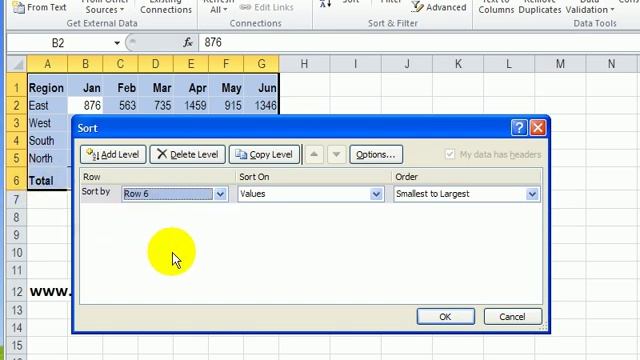Click the From Text ribbon button
The image size is (640, 360).
(39, 7)
